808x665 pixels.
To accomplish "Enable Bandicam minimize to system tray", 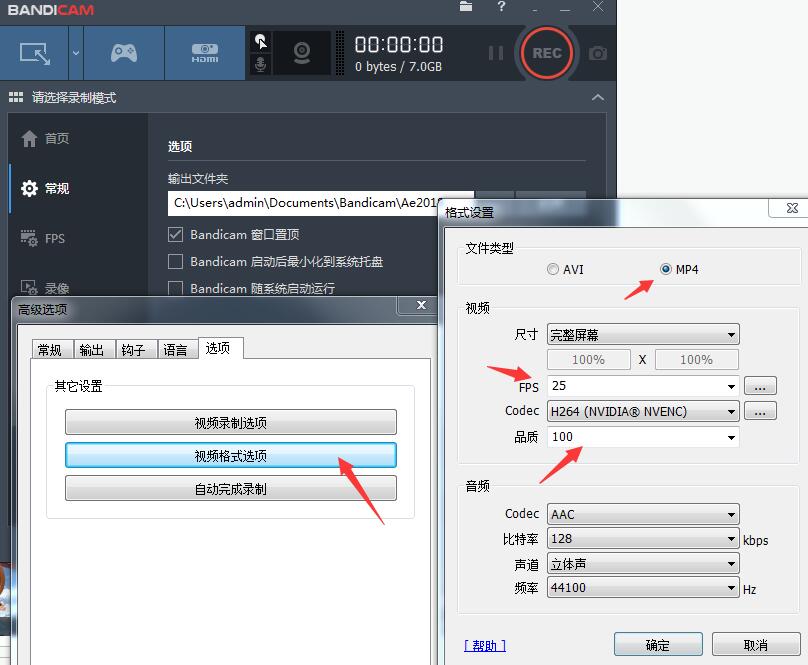I will (174, 262).
